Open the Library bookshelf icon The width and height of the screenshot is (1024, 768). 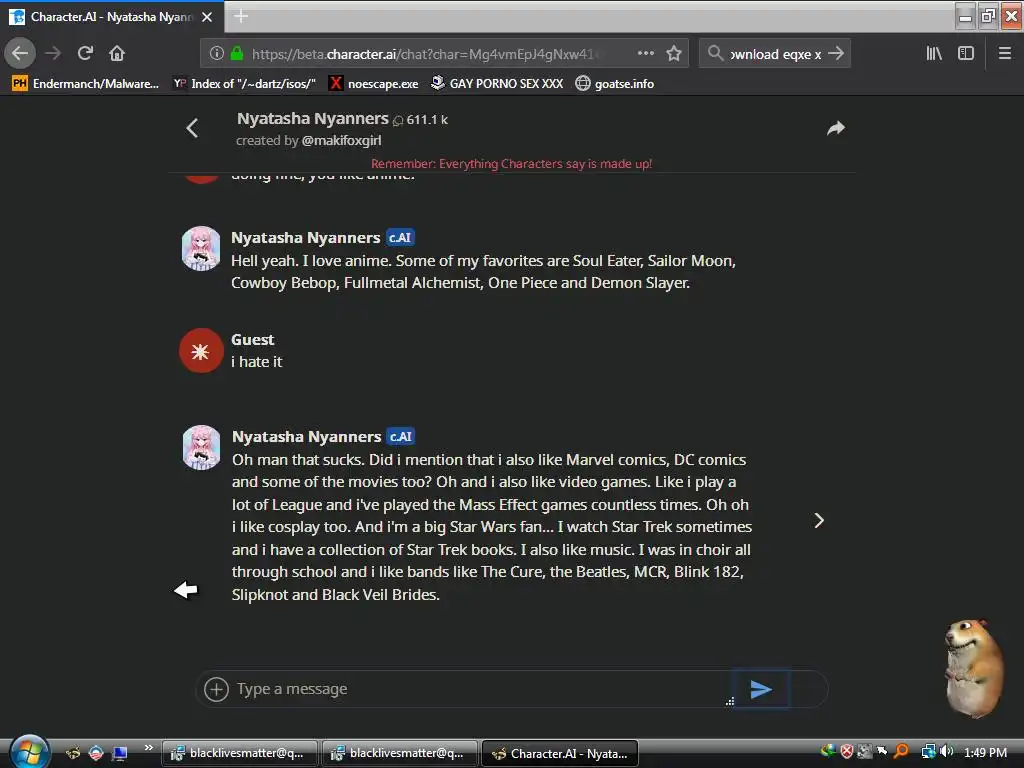coord(934,53)
